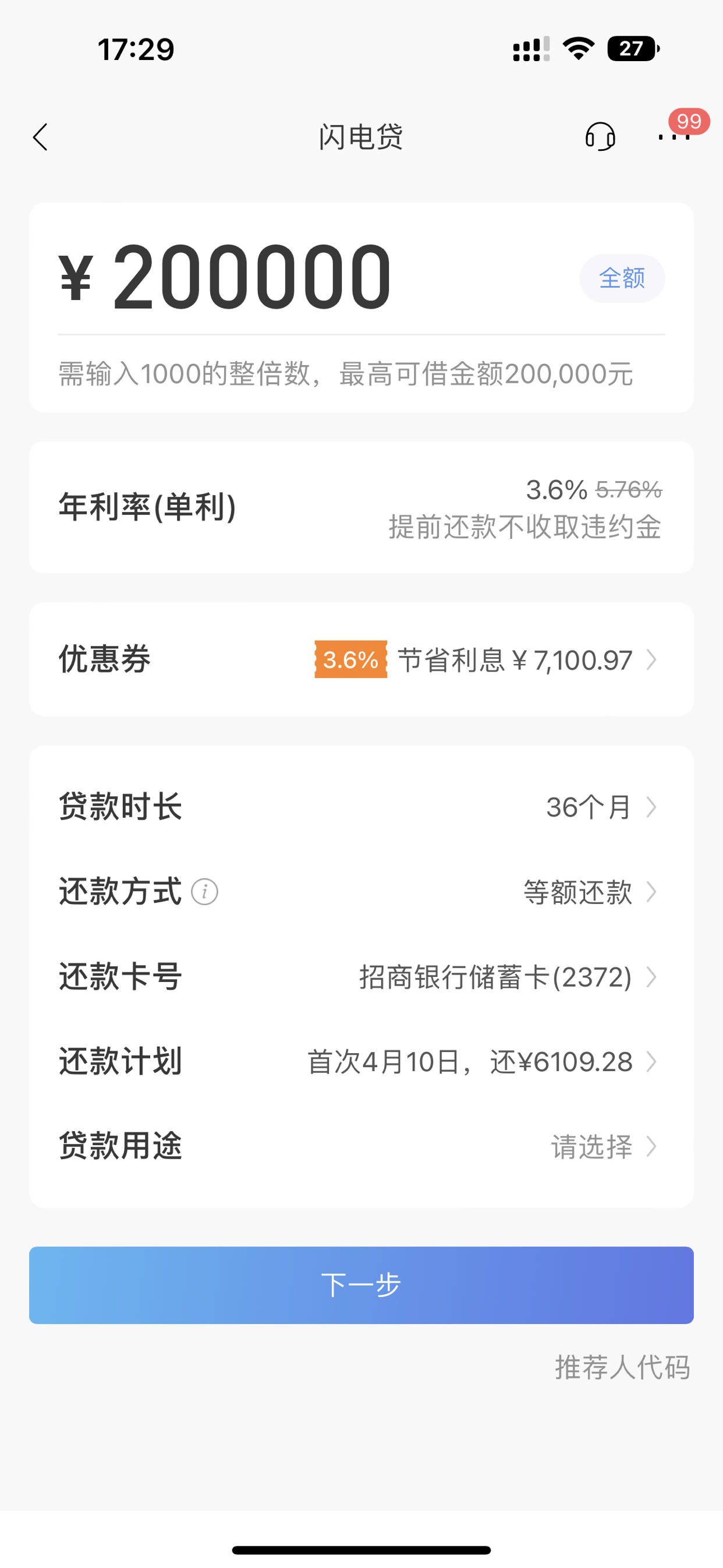Viewport: 723px width, 1568px height.
Task: Open the 推荐人代码 referrer code link
Action: pos(622,1367)
